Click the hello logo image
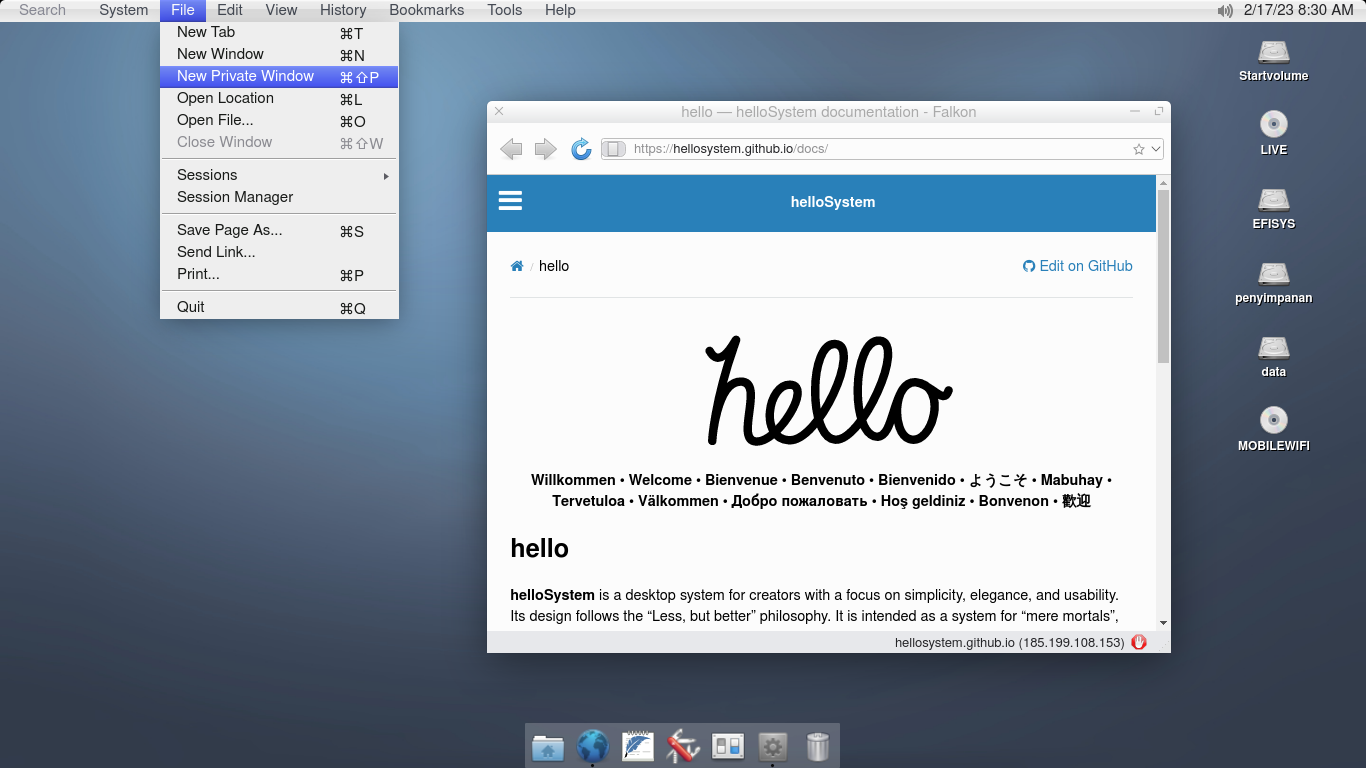 point(829,391)
